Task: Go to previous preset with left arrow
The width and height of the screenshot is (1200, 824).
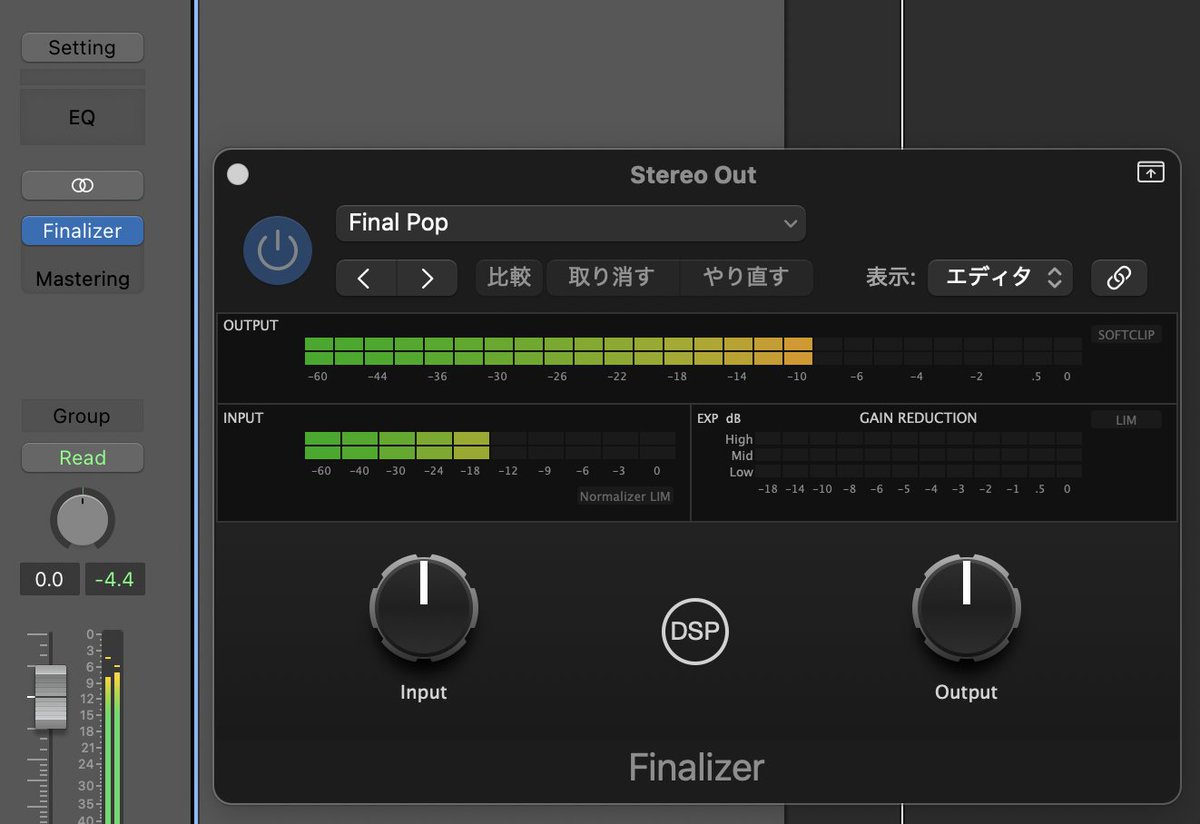Action: click(366, 278)
